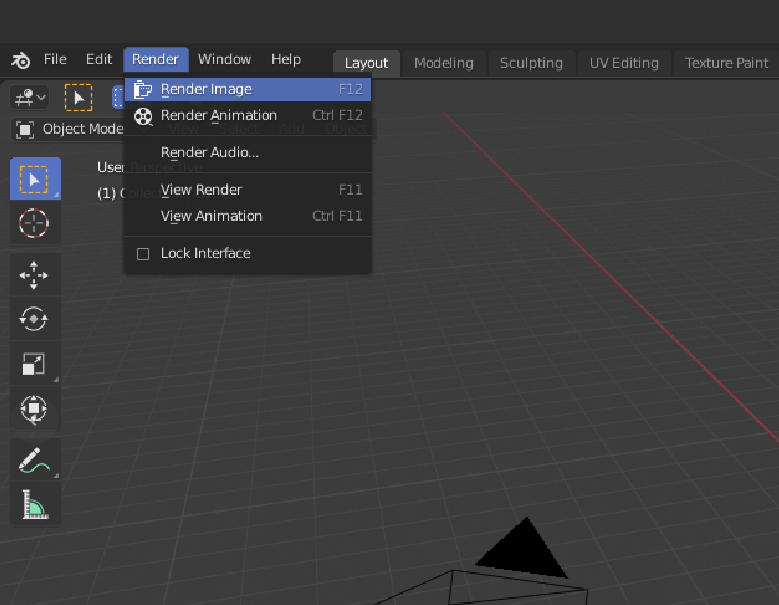Switch to the Sculpting workspace tab

click(531, 63)
